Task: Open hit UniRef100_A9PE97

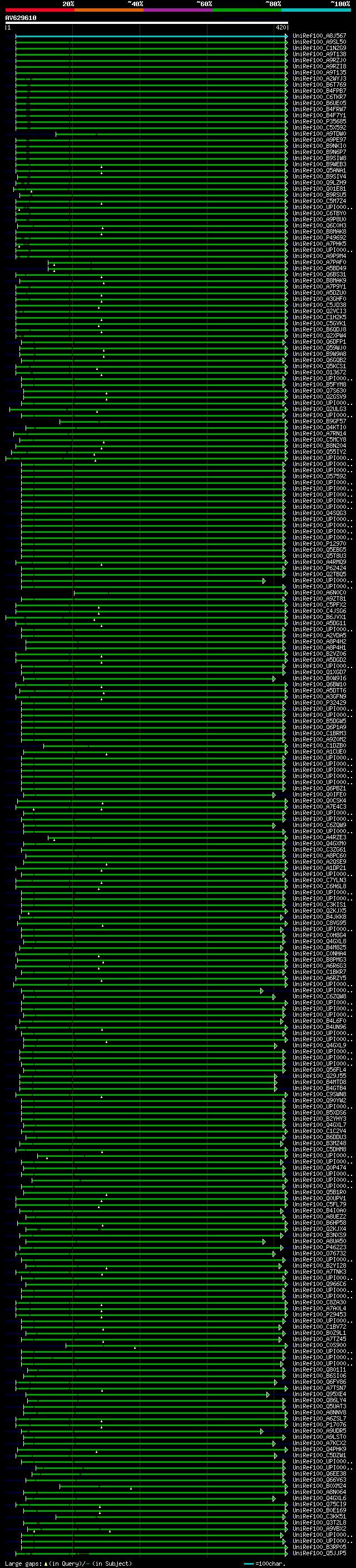Action: tap(319, 140)
